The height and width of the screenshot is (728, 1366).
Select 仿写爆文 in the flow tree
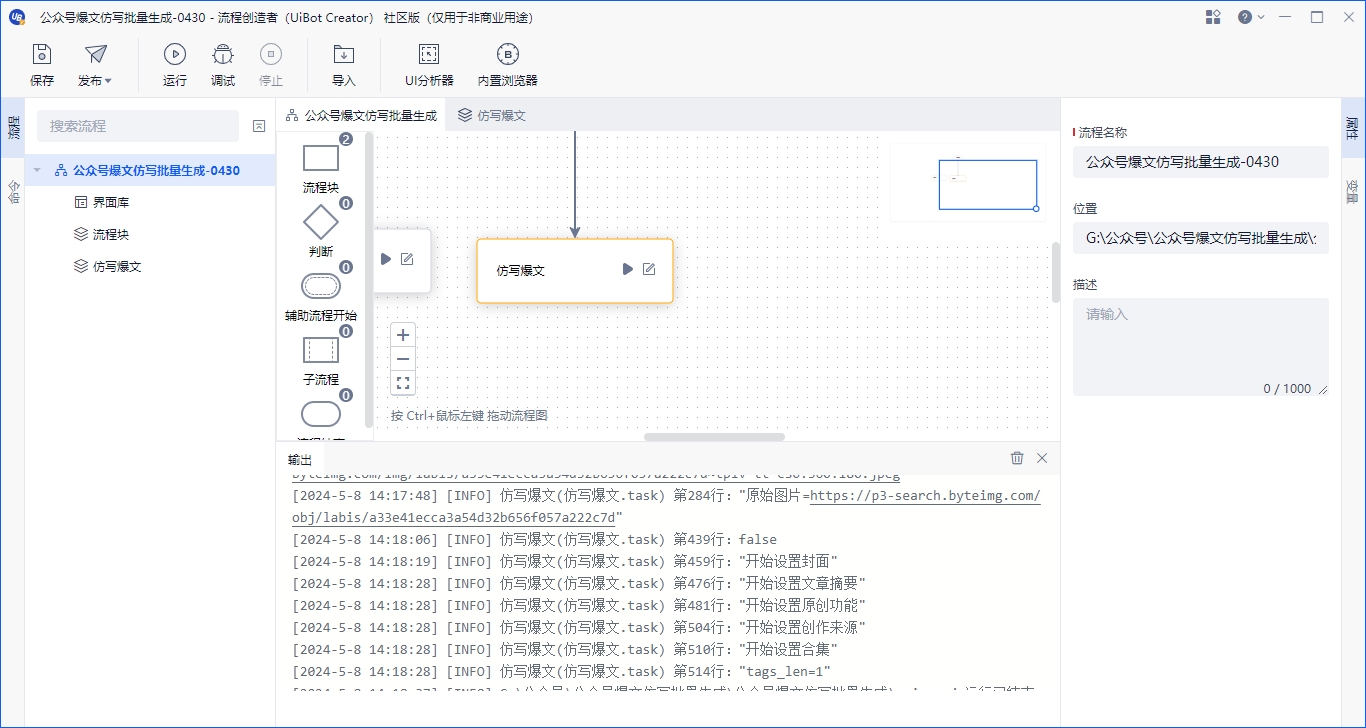click(117, 266)
